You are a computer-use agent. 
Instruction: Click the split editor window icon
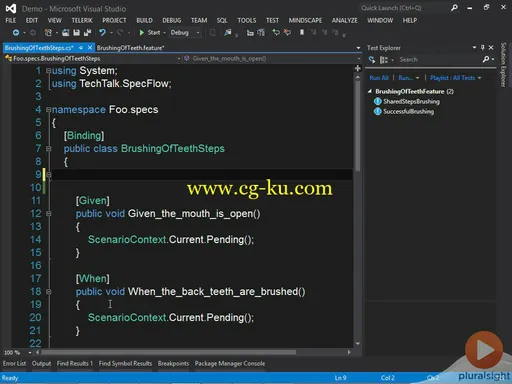click(358, 68)
